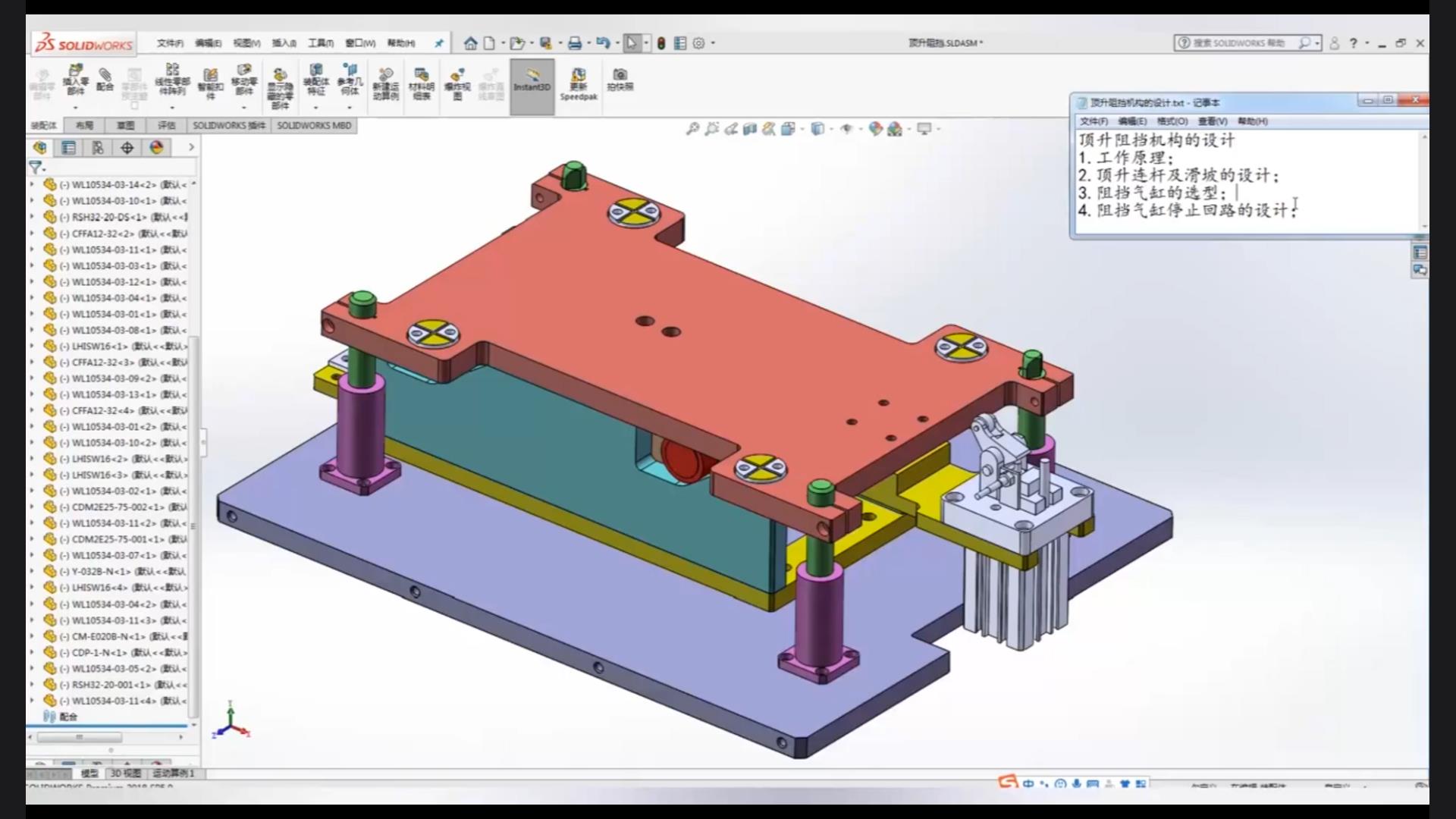1456x819 pixels.
Task: Open the 格式(O) menu in Notepad
Action: tap(1172, 121)
